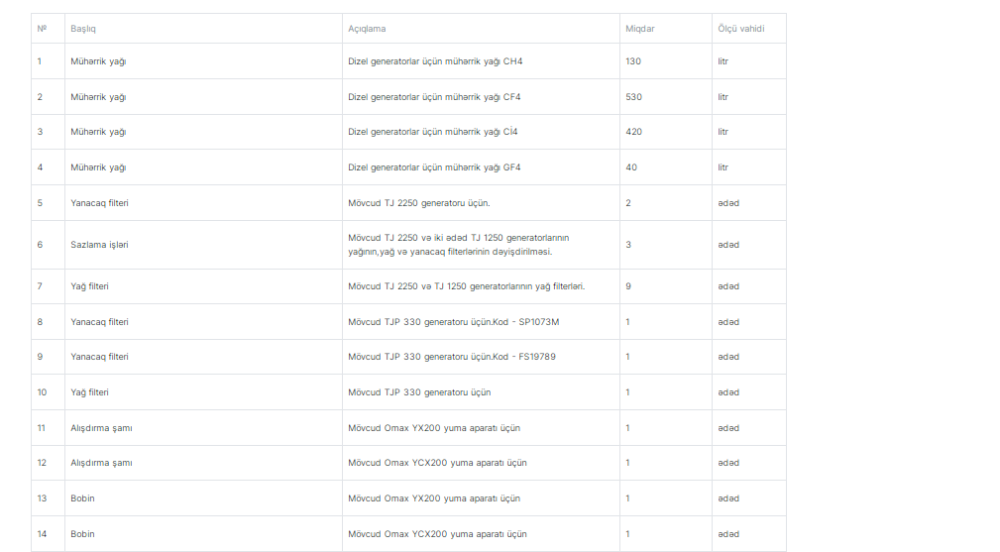
Task: Click the "Başlıq" column header
Action: click(82, 28)
